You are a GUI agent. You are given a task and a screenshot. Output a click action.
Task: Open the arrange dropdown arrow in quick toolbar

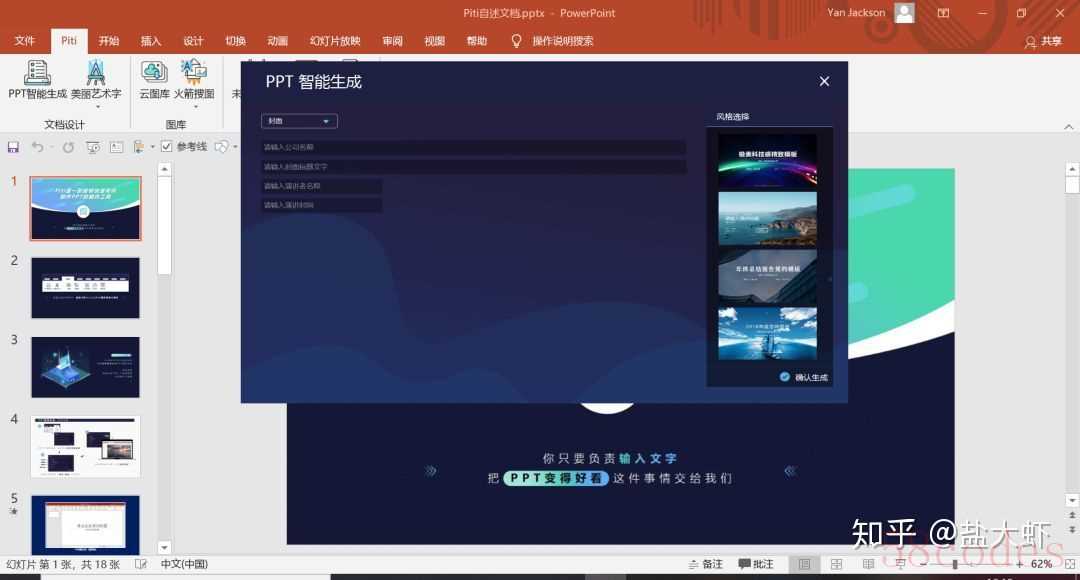pos(152,147)
